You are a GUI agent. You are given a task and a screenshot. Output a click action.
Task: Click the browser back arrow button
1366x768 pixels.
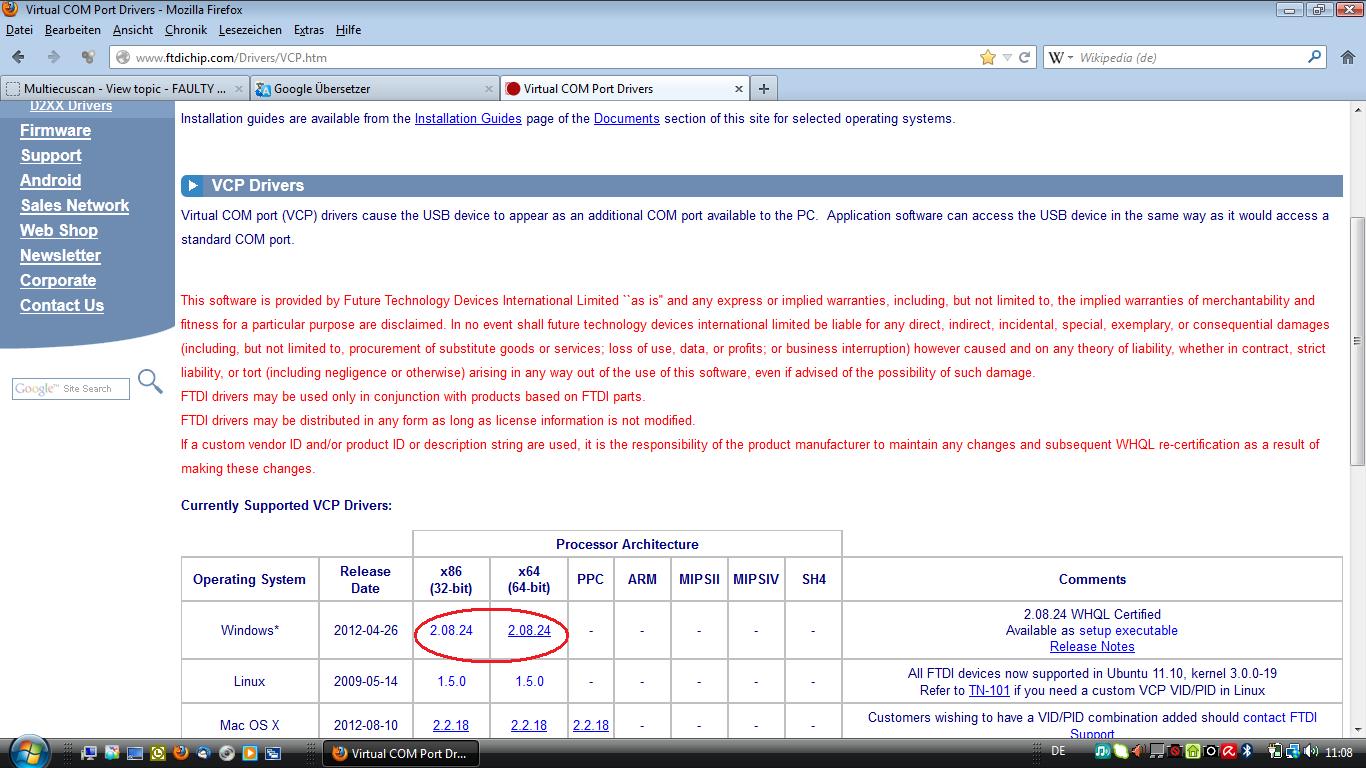click(x=19, y=57)
